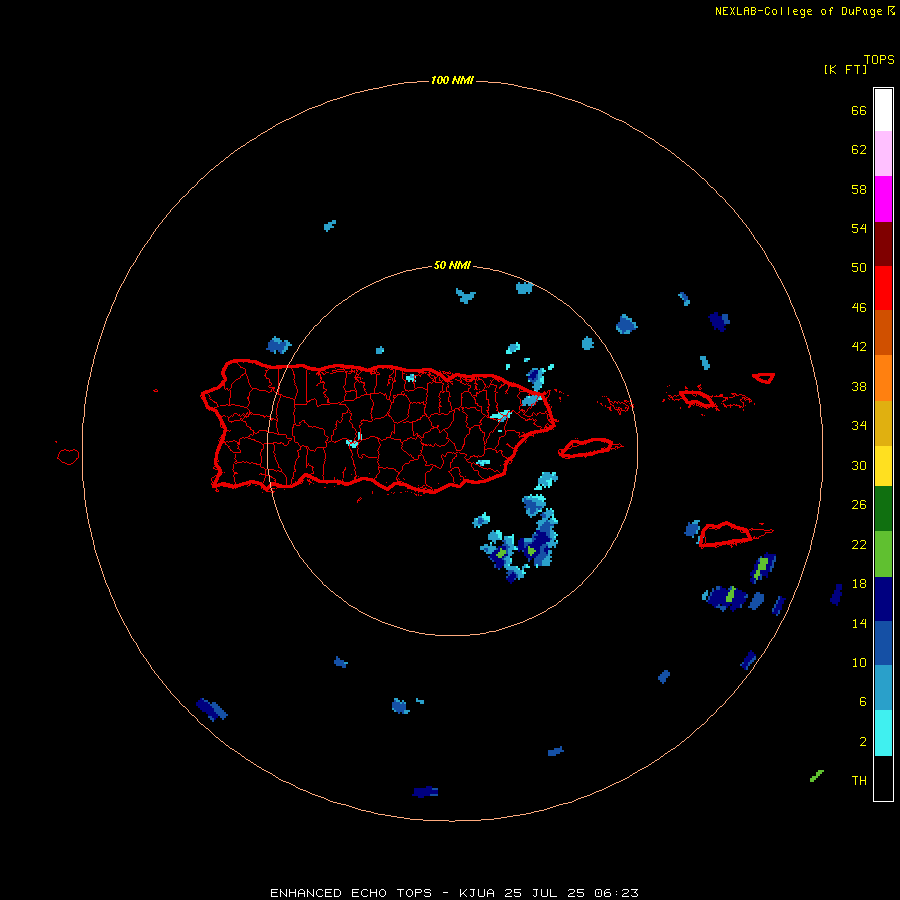900x900 pixels.
Task: Click the dark red 54 K FT swatch
Action: [x=883, y=244]
